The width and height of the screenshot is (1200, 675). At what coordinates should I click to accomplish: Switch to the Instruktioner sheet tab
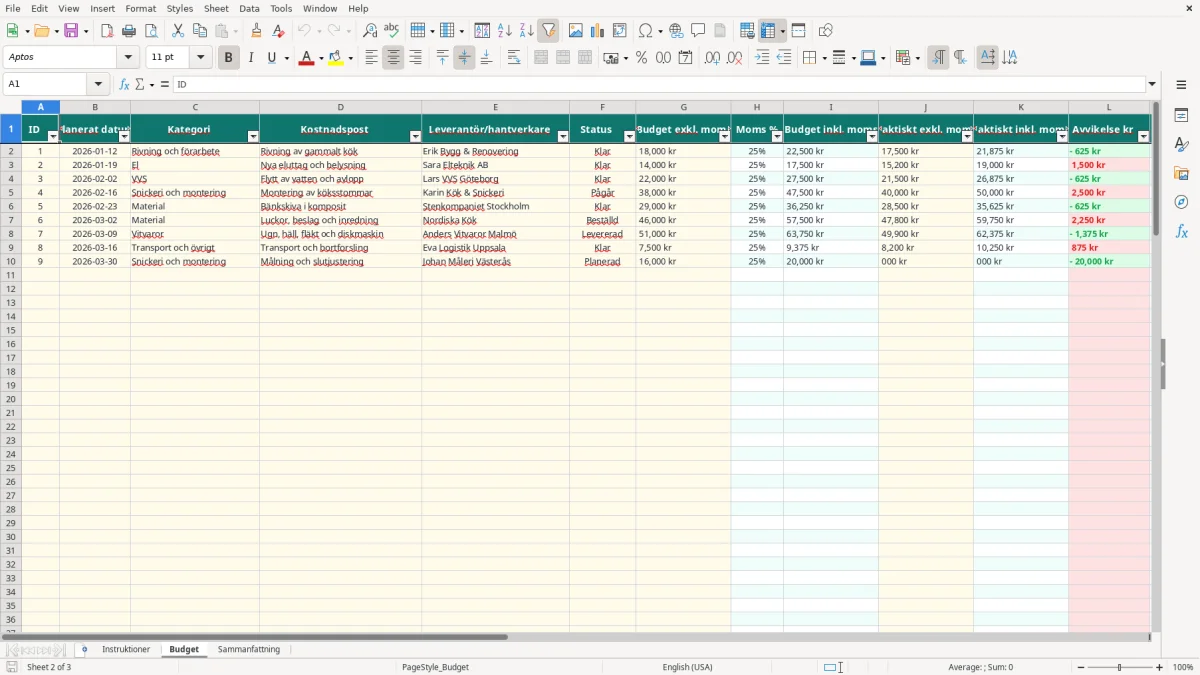126,650
